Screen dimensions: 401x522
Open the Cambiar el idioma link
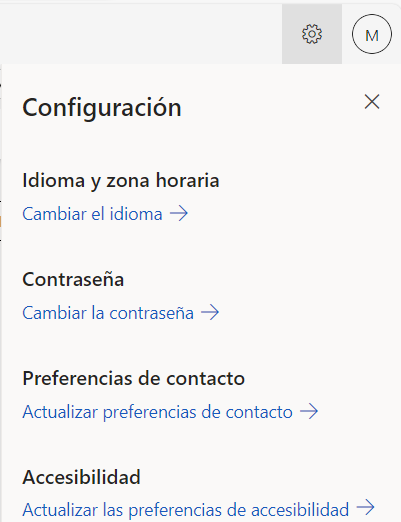[x=92, y=214]
